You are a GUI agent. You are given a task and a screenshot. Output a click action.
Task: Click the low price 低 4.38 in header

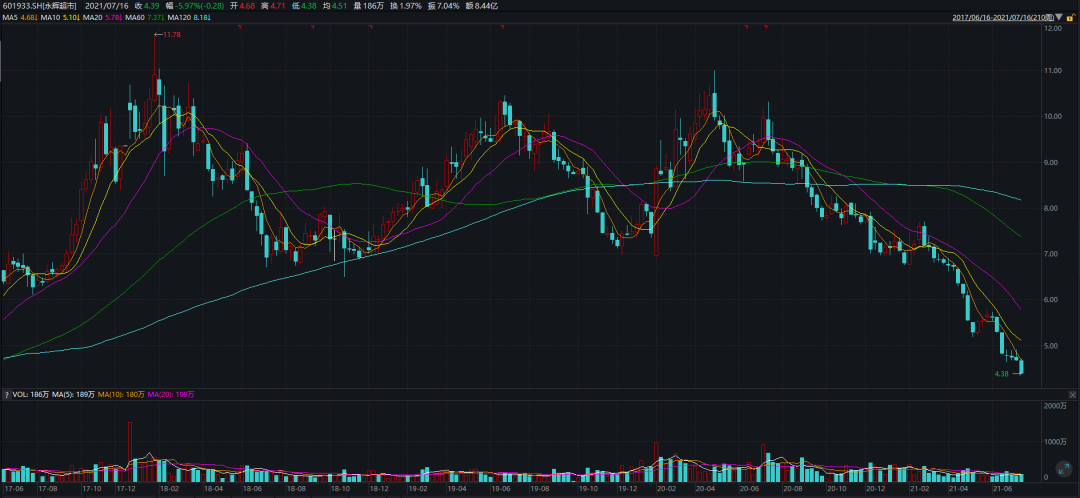point(302,6)
